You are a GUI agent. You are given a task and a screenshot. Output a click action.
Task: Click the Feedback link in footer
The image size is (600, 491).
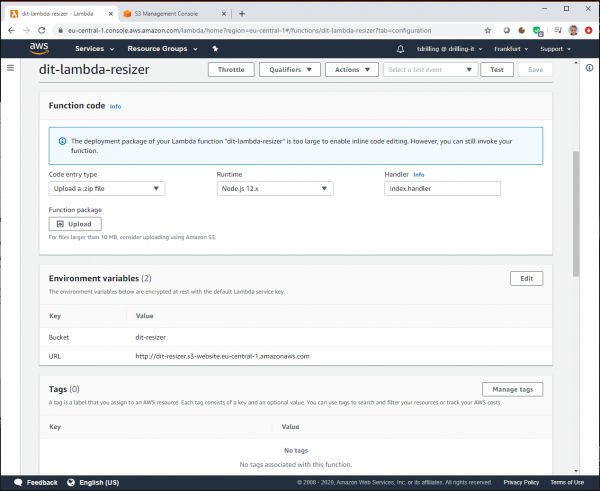click(36, 483)
